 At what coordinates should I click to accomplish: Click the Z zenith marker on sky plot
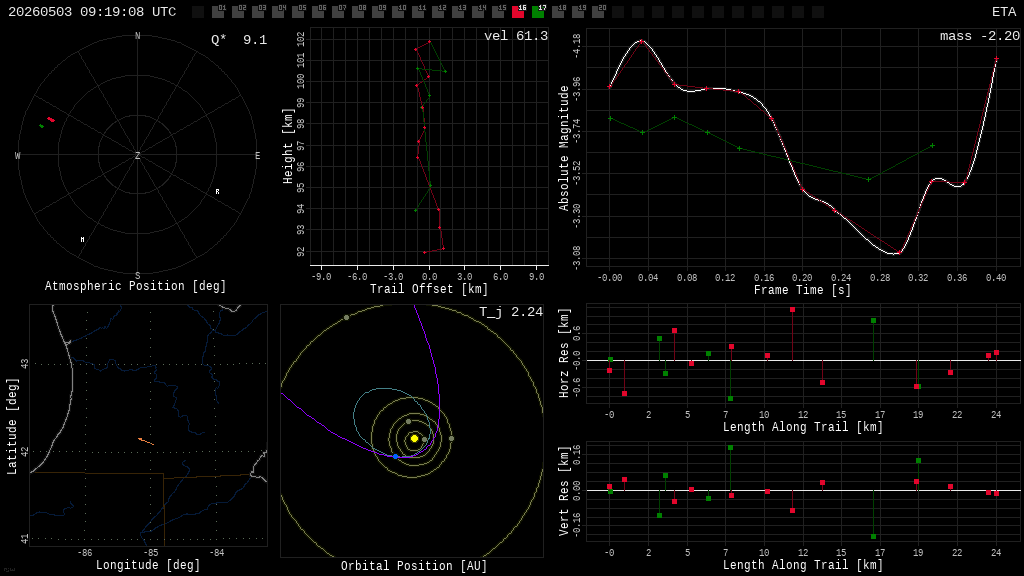[137, 155]
